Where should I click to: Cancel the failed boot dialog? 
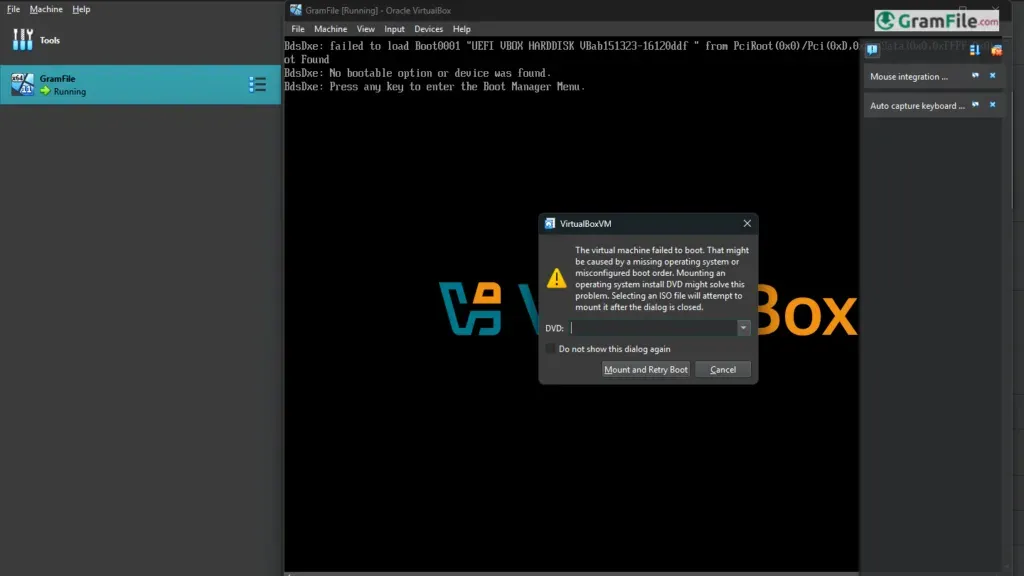(723, 370)
